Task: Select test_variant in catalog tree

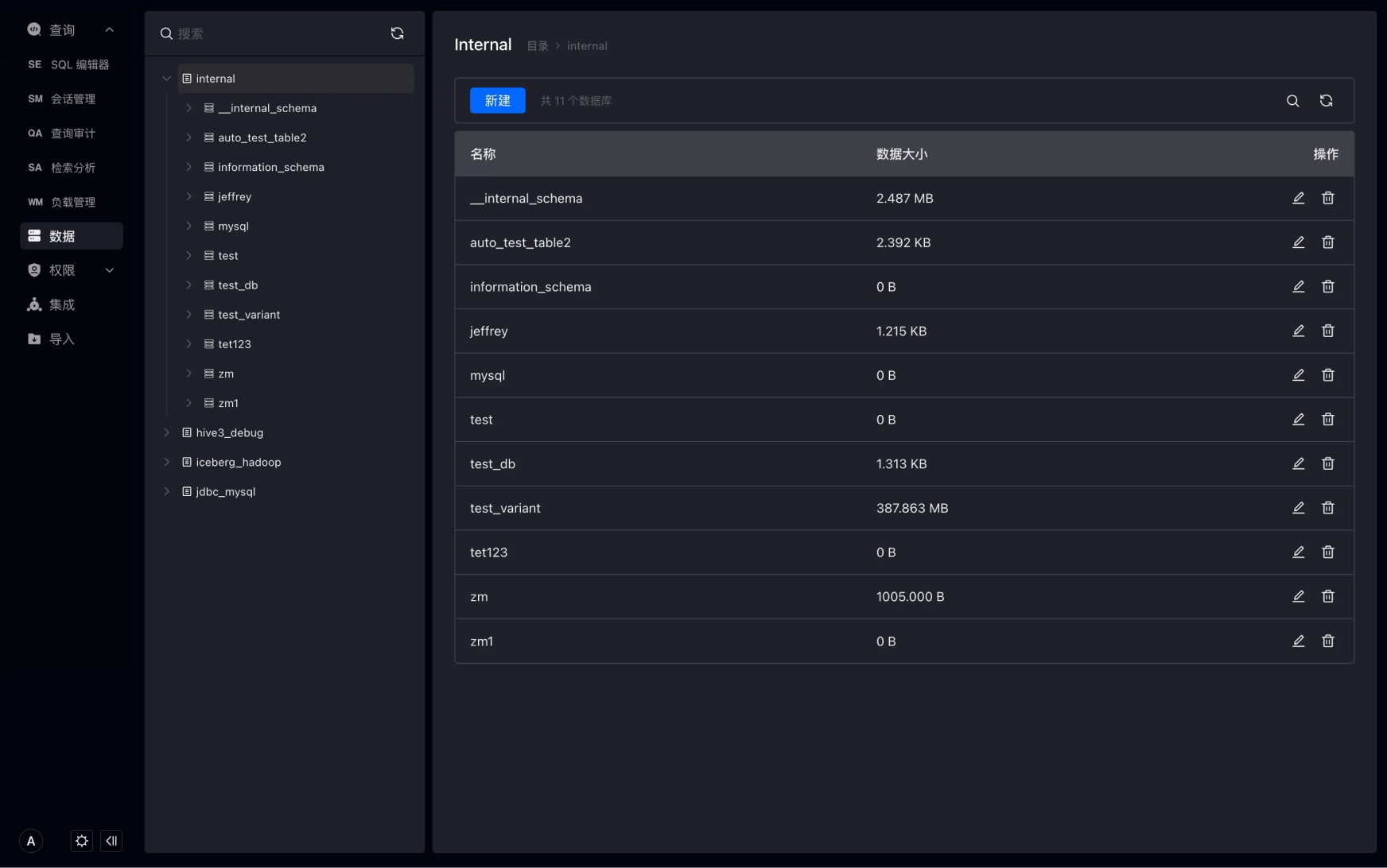Action: point(249,315)
